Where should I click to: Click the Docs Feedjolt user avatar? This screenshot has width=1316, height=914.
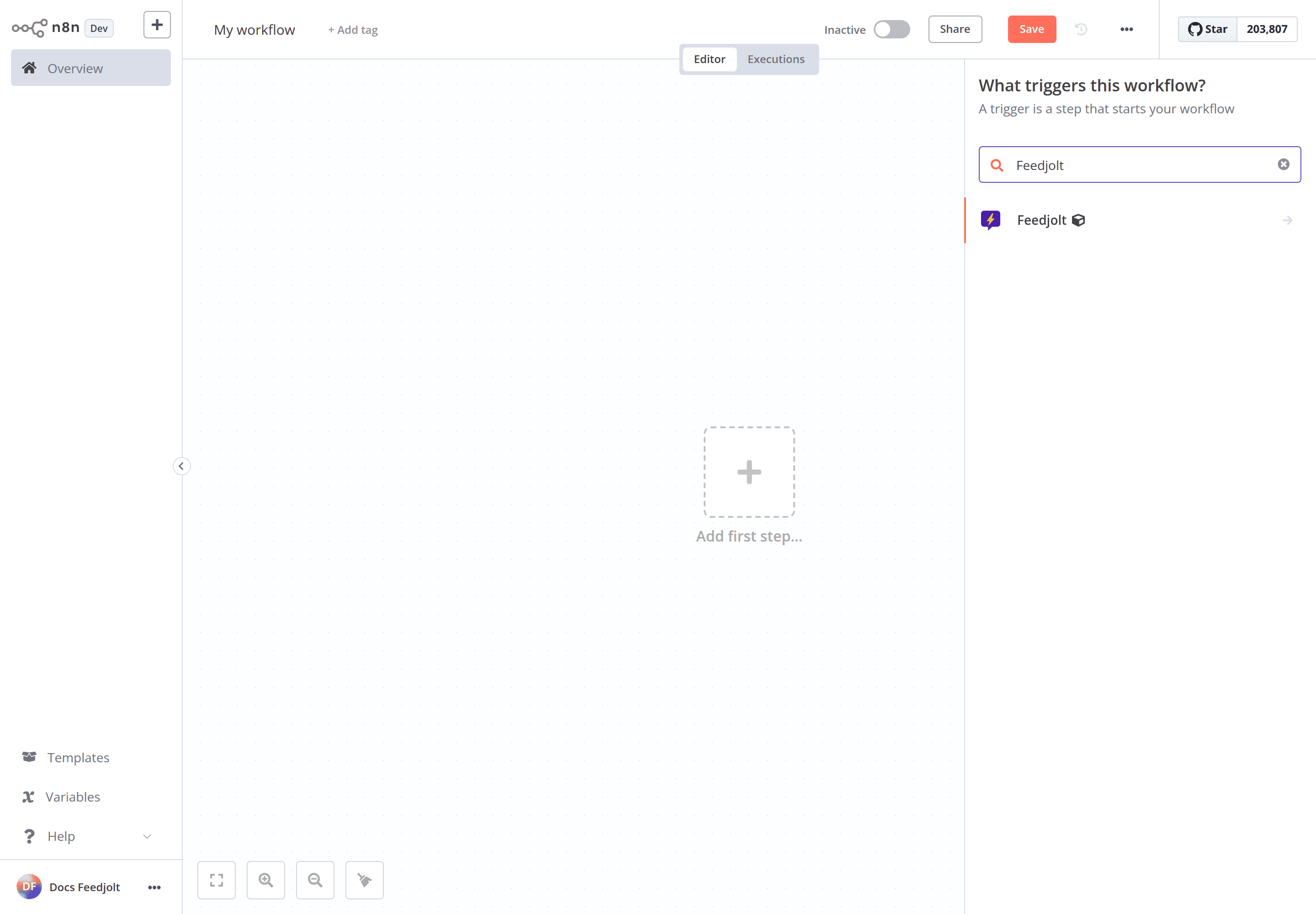pyautogui.click(x=29, y=887)
